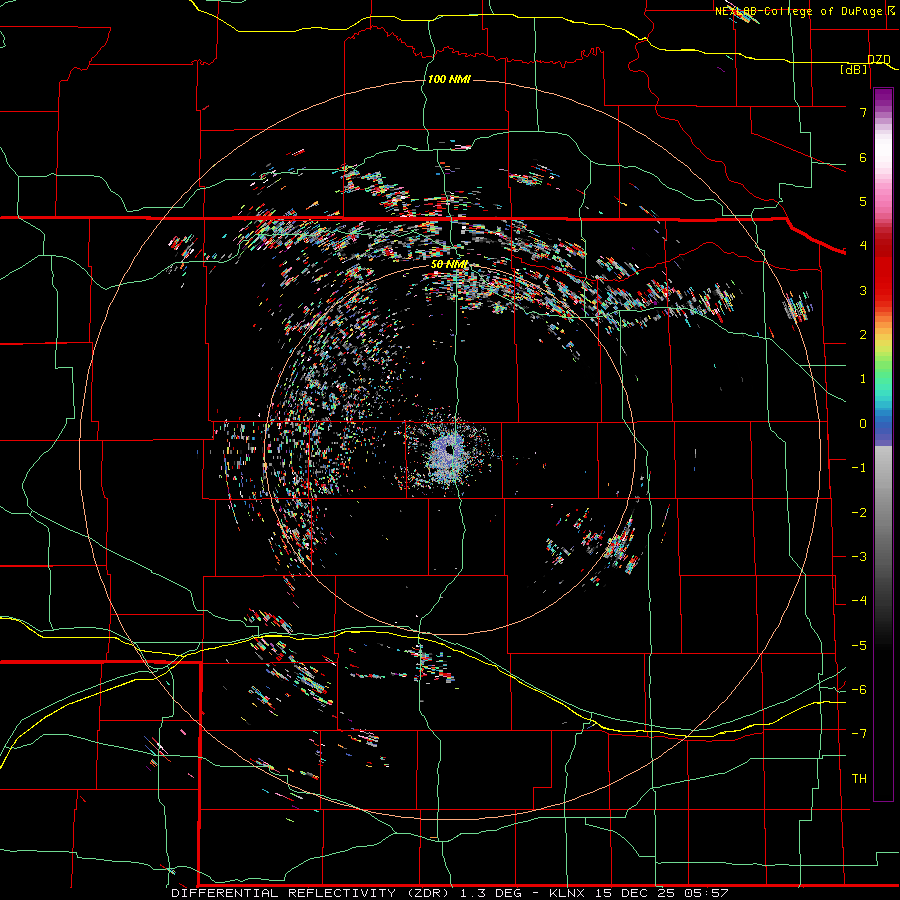Image resolution: width=900 pixels, height=900 pixels.
Task: Click the 7 value on the color scale
Action: click(x=863, y=112)
